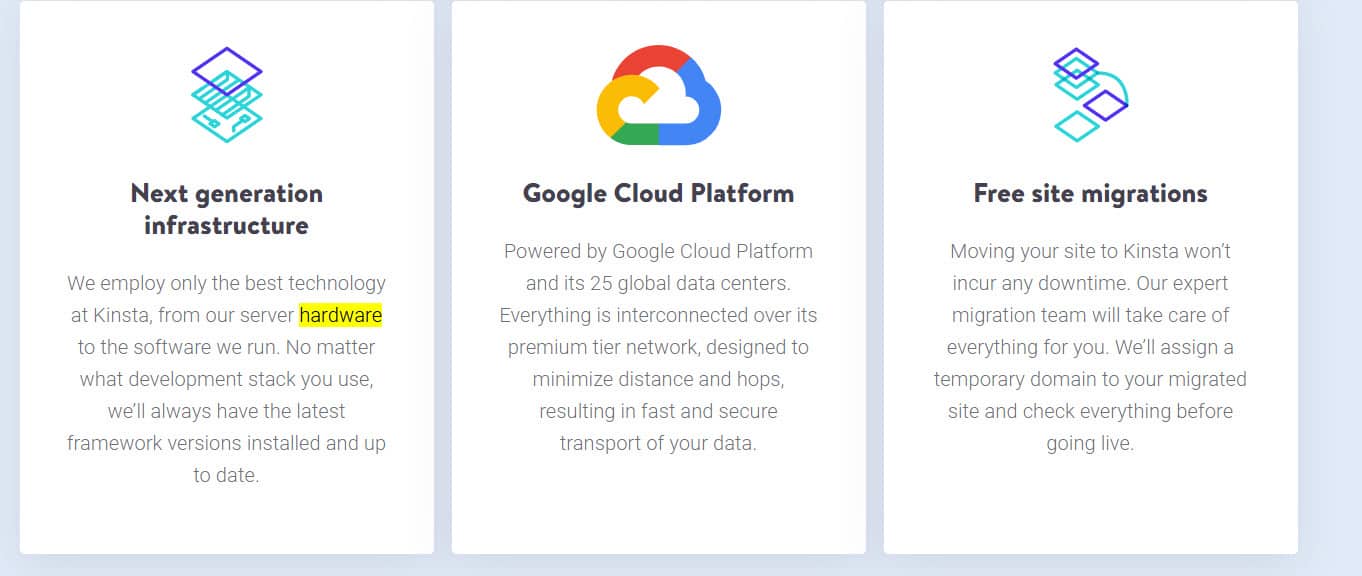
Task: Click the blue part of the Google Cloud logo
Action: tap(702, 110)
